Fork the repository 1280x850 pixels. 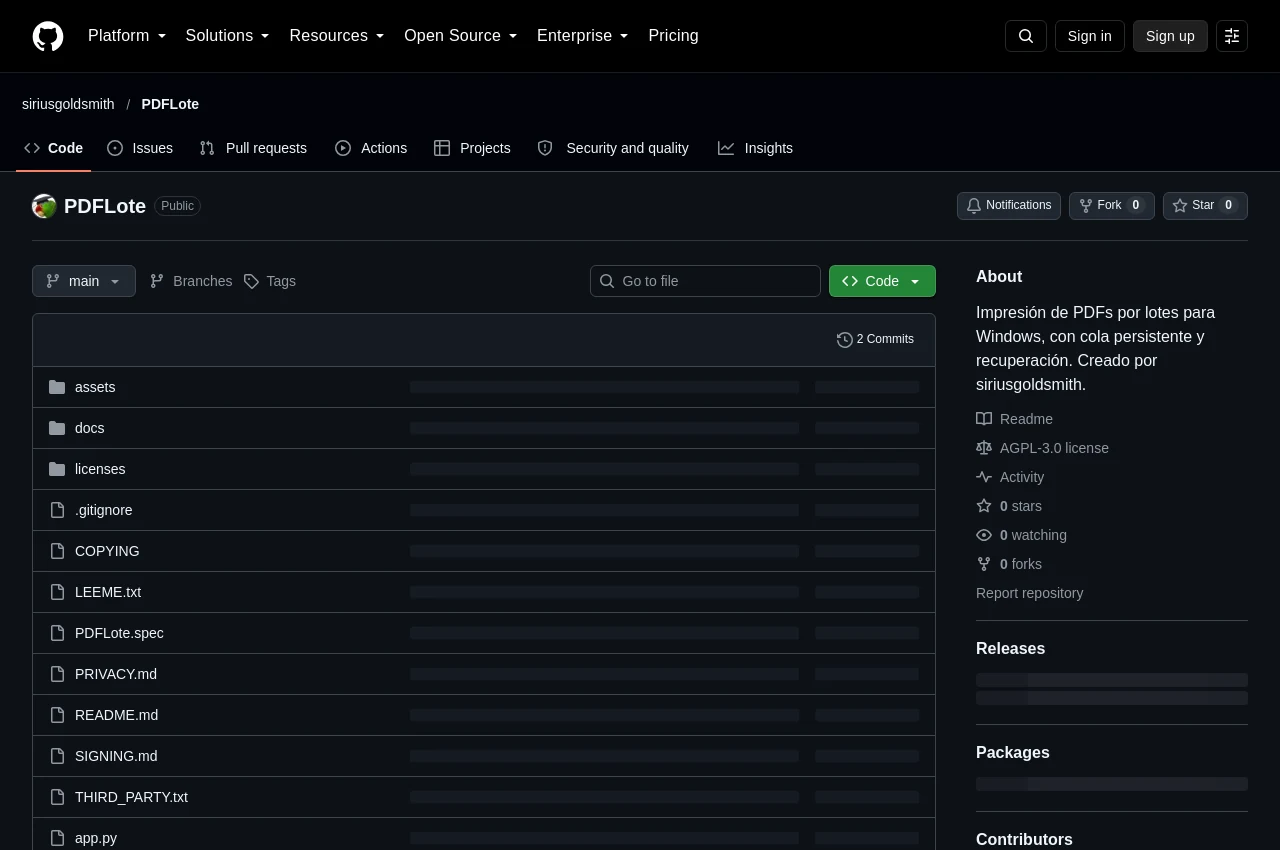pyautogui.click(x=1111, y=206)
